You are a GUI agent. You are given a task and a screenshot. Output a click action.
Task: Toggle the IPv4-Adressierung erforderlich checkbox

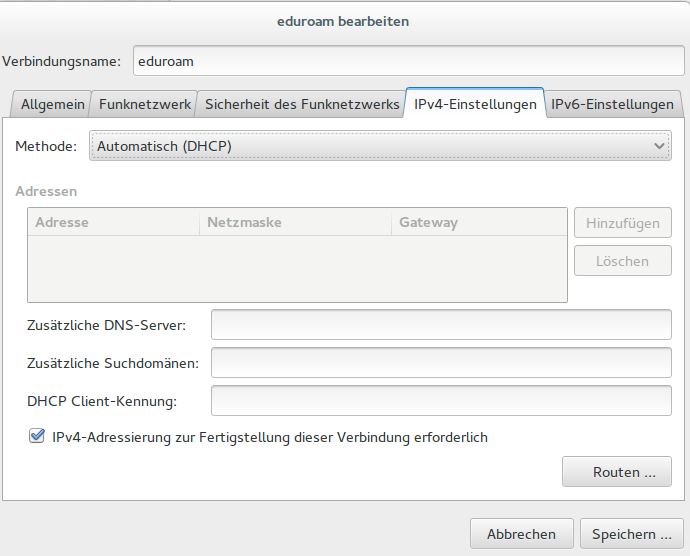click(37, 436)
